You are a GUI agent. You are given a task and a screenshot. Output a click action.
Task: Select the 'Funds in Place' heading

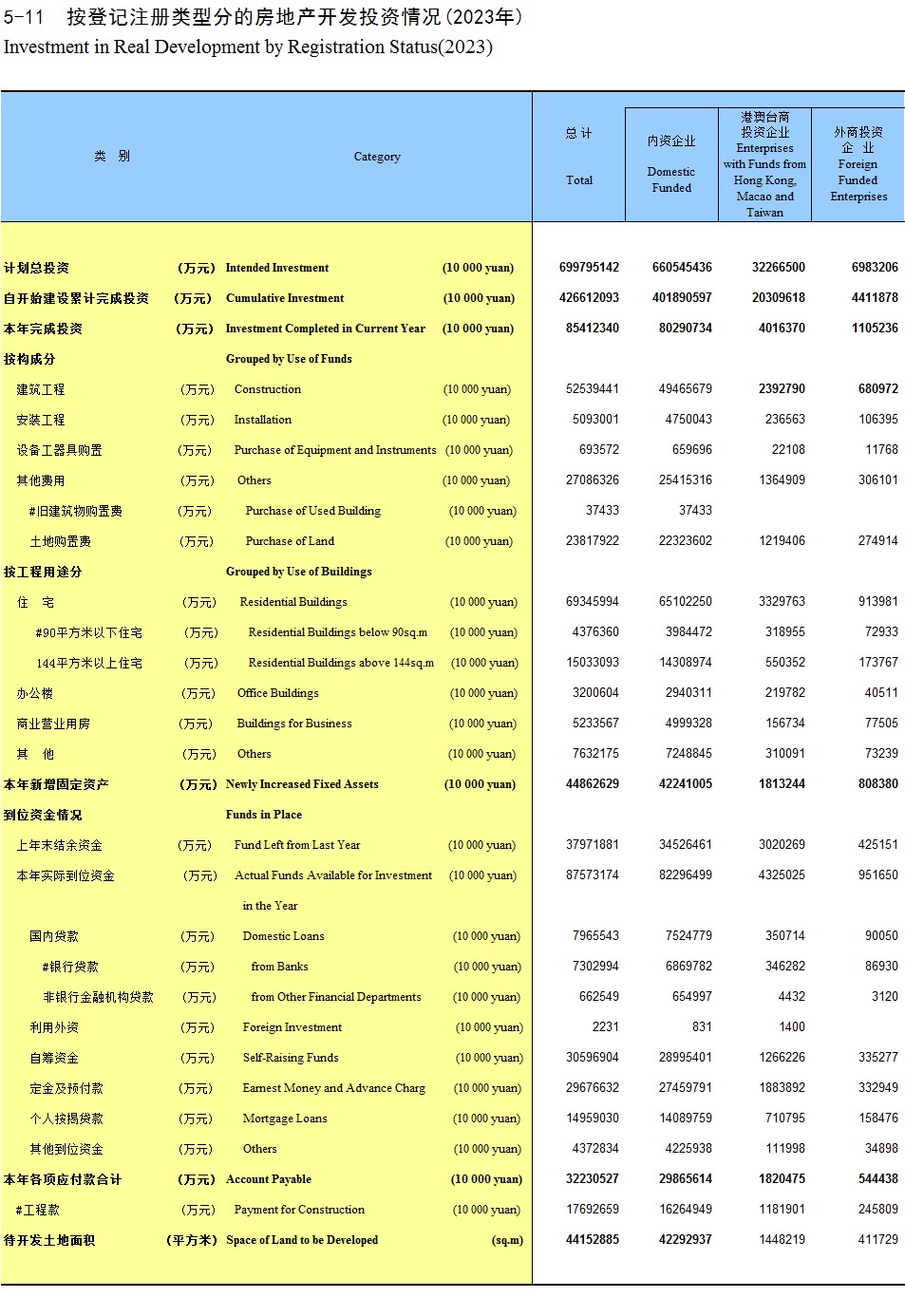[264, 815]
